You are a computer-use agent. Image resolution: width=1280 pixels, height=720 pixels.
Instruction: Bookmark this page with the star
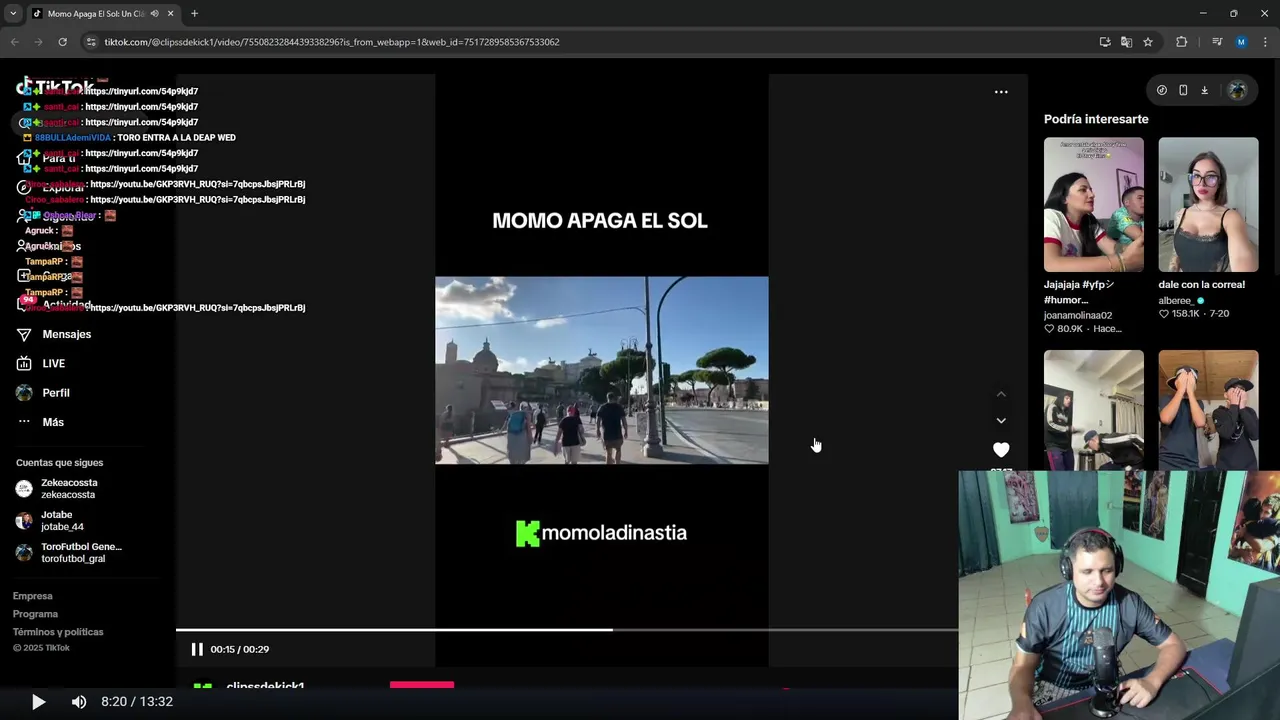pyautogui.click(x=1148, y=42)
